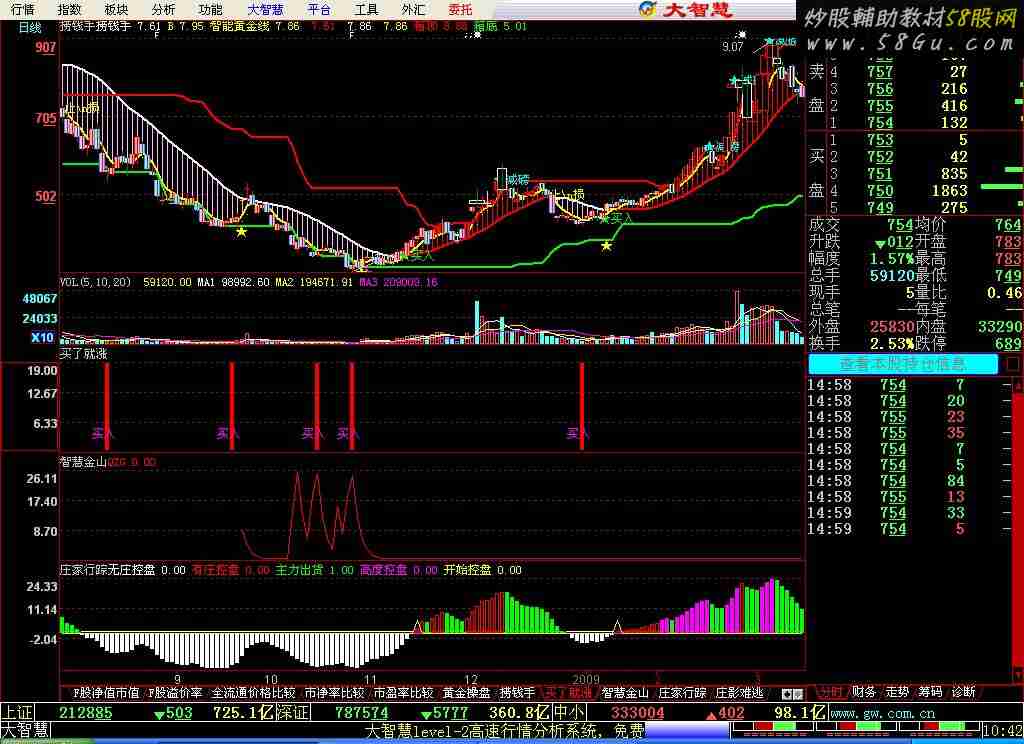The height and width of the screenshot is (744, 1024).
Task: Click the 换手 value 2.53%
Action: (892, 343)
